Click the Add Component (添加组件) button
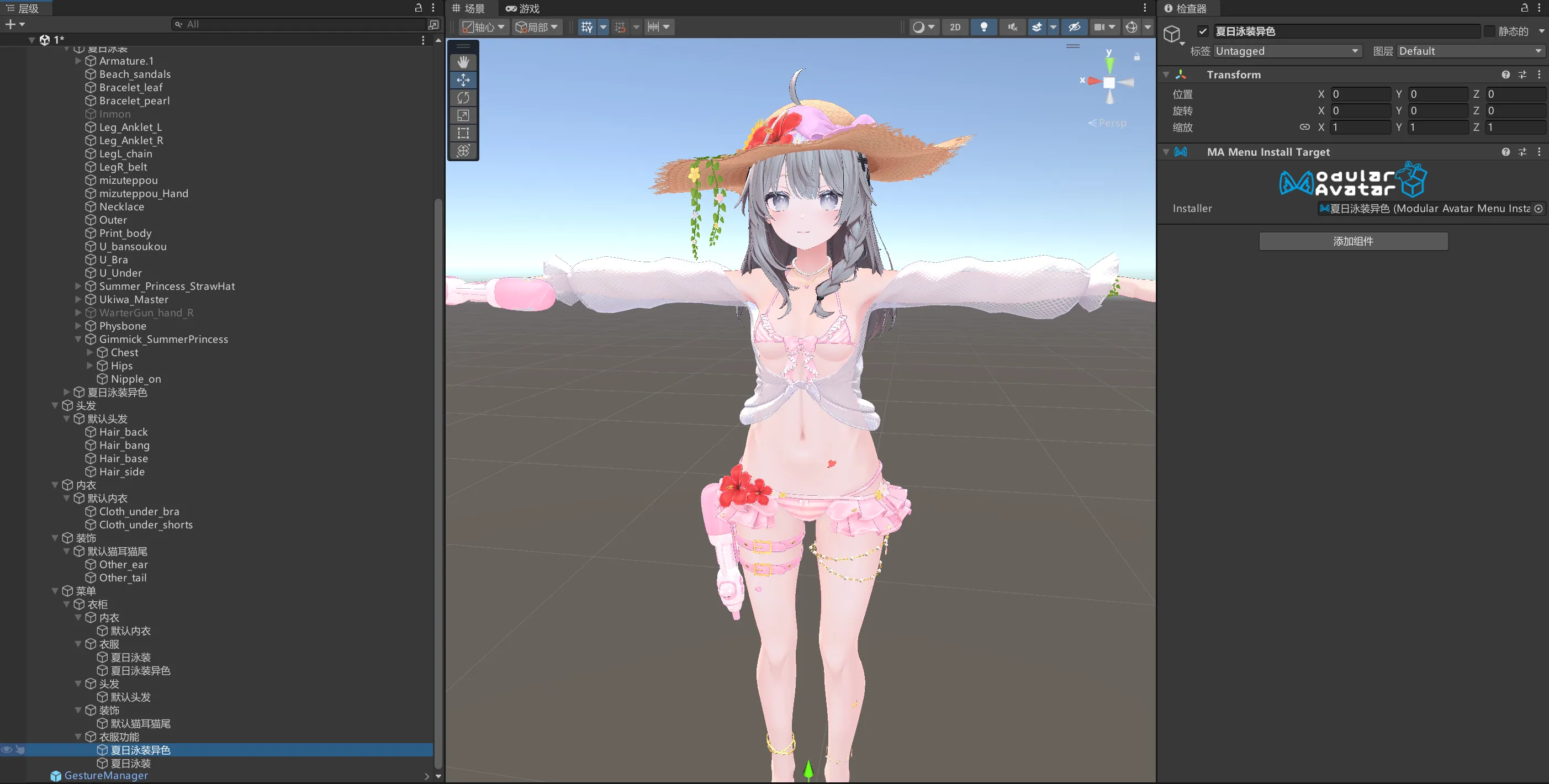The width and height of the screenshot is (1549, 784). [1353, 241]
